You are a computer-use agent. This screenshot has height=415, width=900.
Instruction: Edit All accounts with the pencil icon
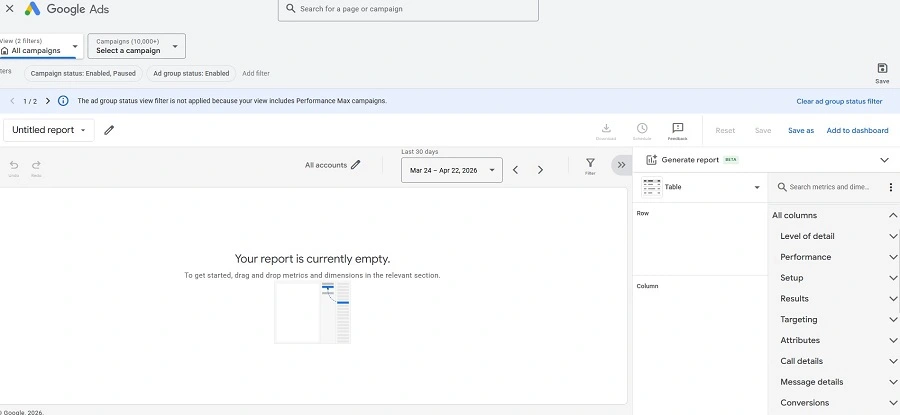click(x=356, y=165)
